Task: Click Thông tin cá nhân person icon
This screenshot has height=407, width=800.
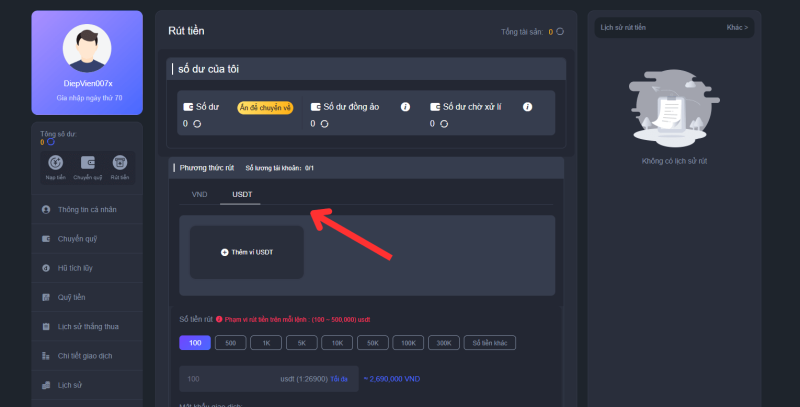Action: [46, 210]
